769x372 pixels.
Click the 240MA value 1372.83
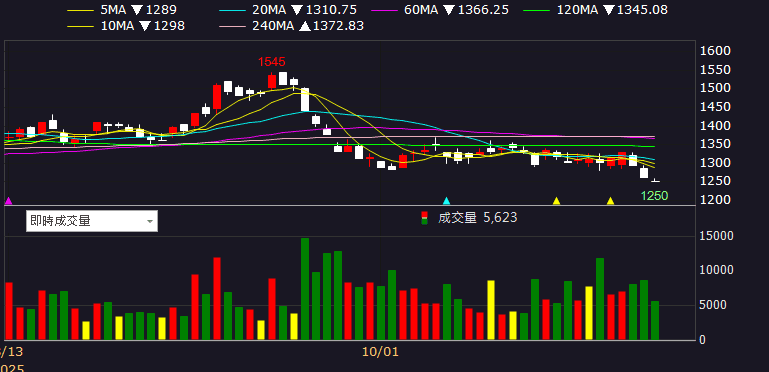[338, 26]
